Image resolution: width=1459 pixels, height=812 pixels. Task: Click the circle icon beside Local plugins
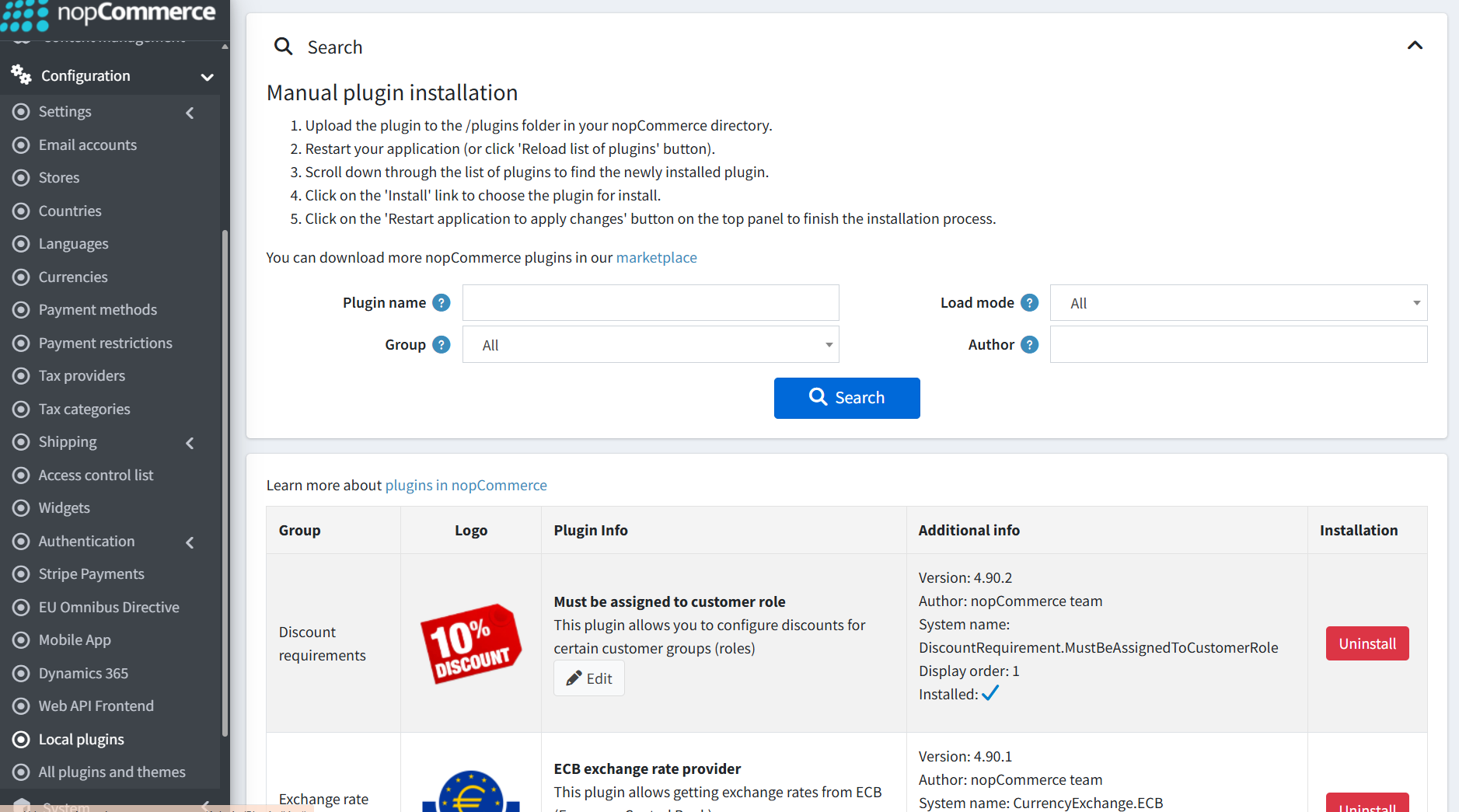pos(21,740)
